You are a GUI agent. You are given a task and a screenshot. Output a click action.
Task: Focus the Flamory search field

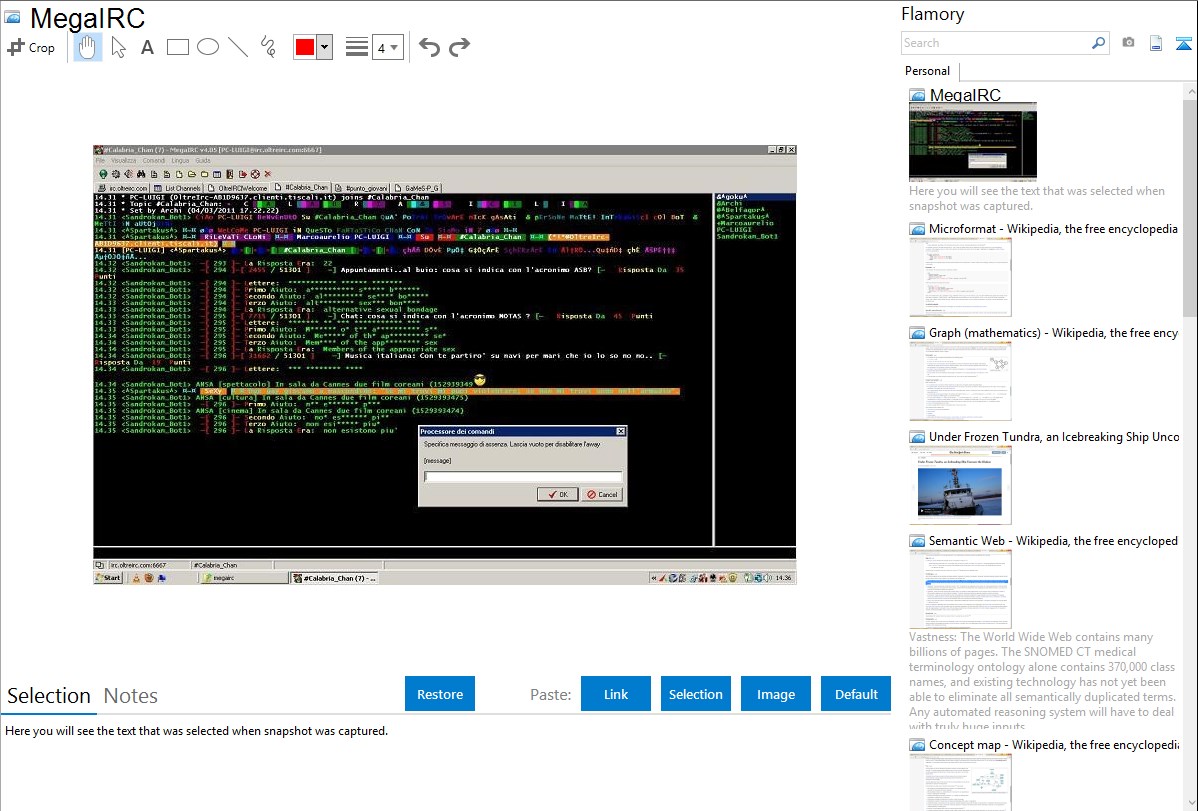[x=995, y=43]
